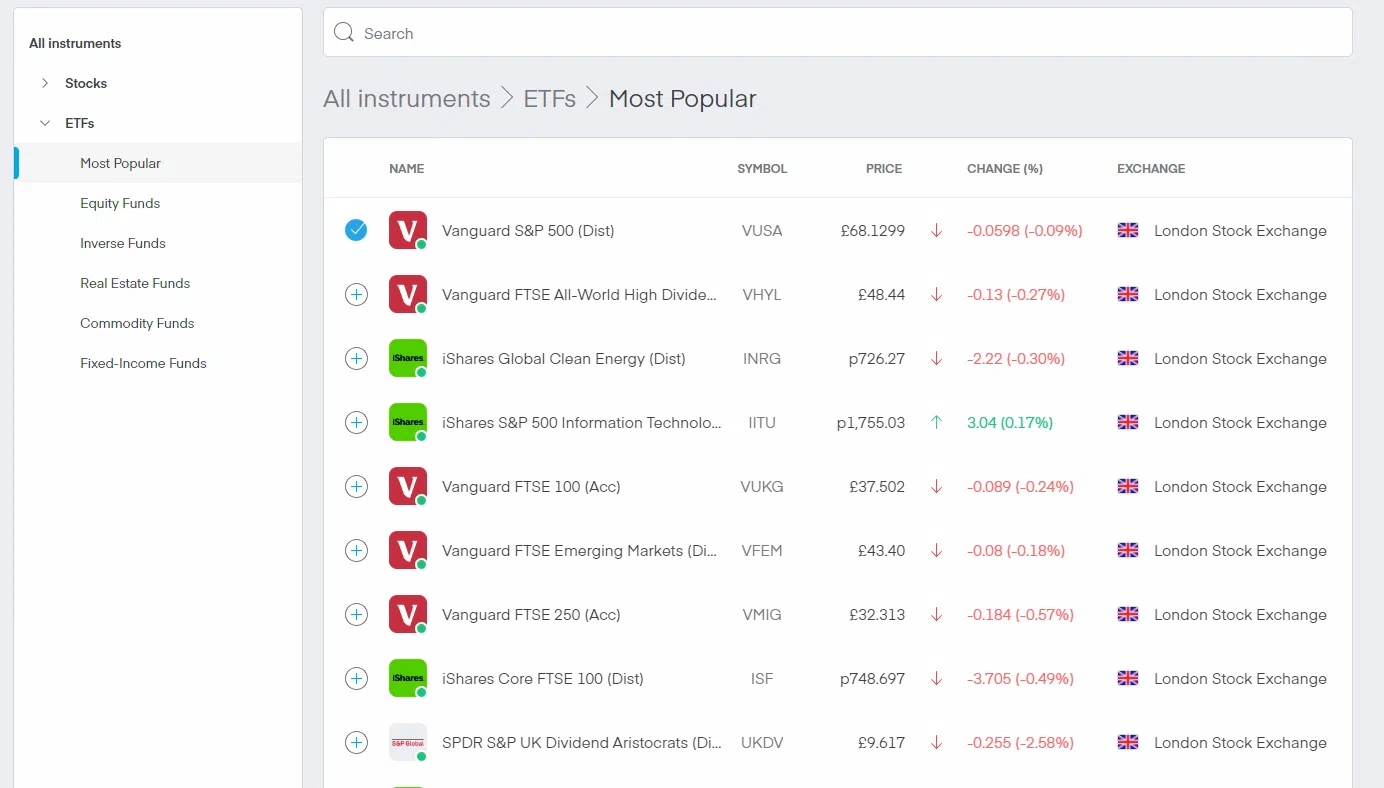Screen dimensions: 1384x788
Task: Select Most Popular in the sidebar
Action: 120,163
